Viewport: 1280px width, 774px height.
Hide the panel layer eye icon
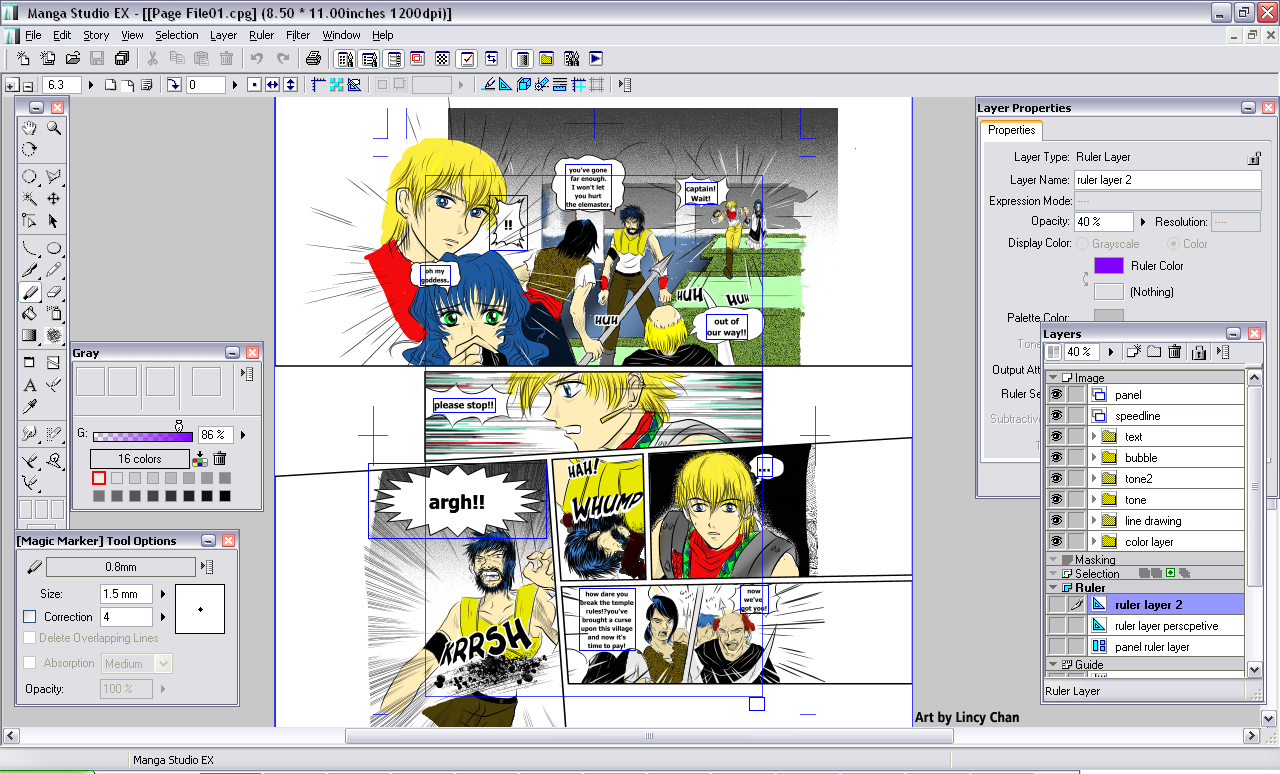(x=1056, y=394)
